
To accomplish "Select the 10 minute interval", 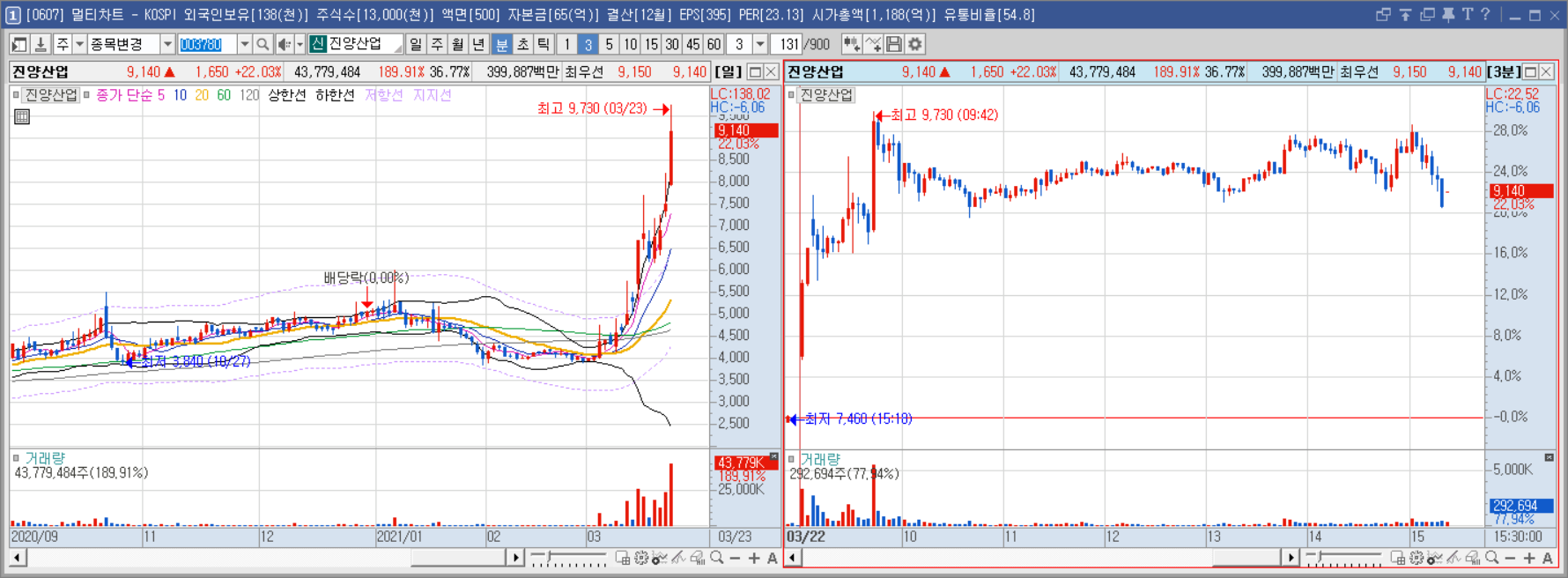I will 630,44.
